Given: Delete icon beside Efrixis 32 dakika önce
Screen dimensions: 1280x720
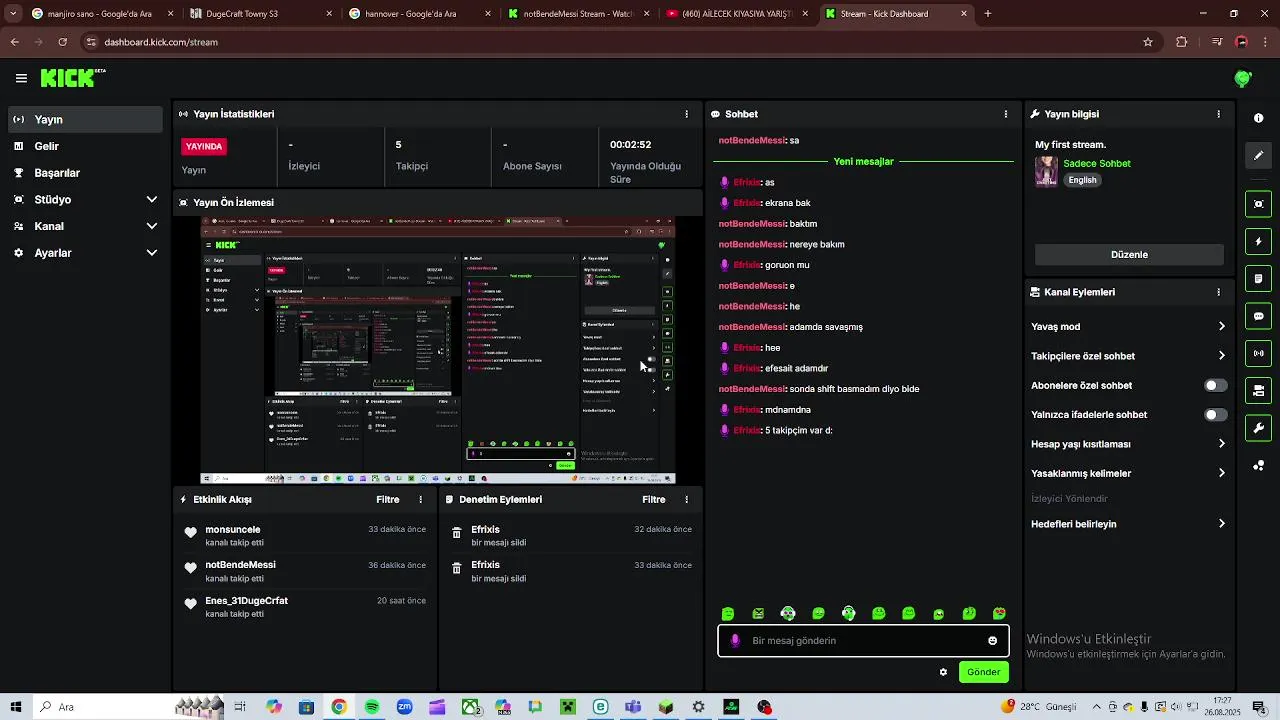Looking at the screenshot, I should (456, 533).
